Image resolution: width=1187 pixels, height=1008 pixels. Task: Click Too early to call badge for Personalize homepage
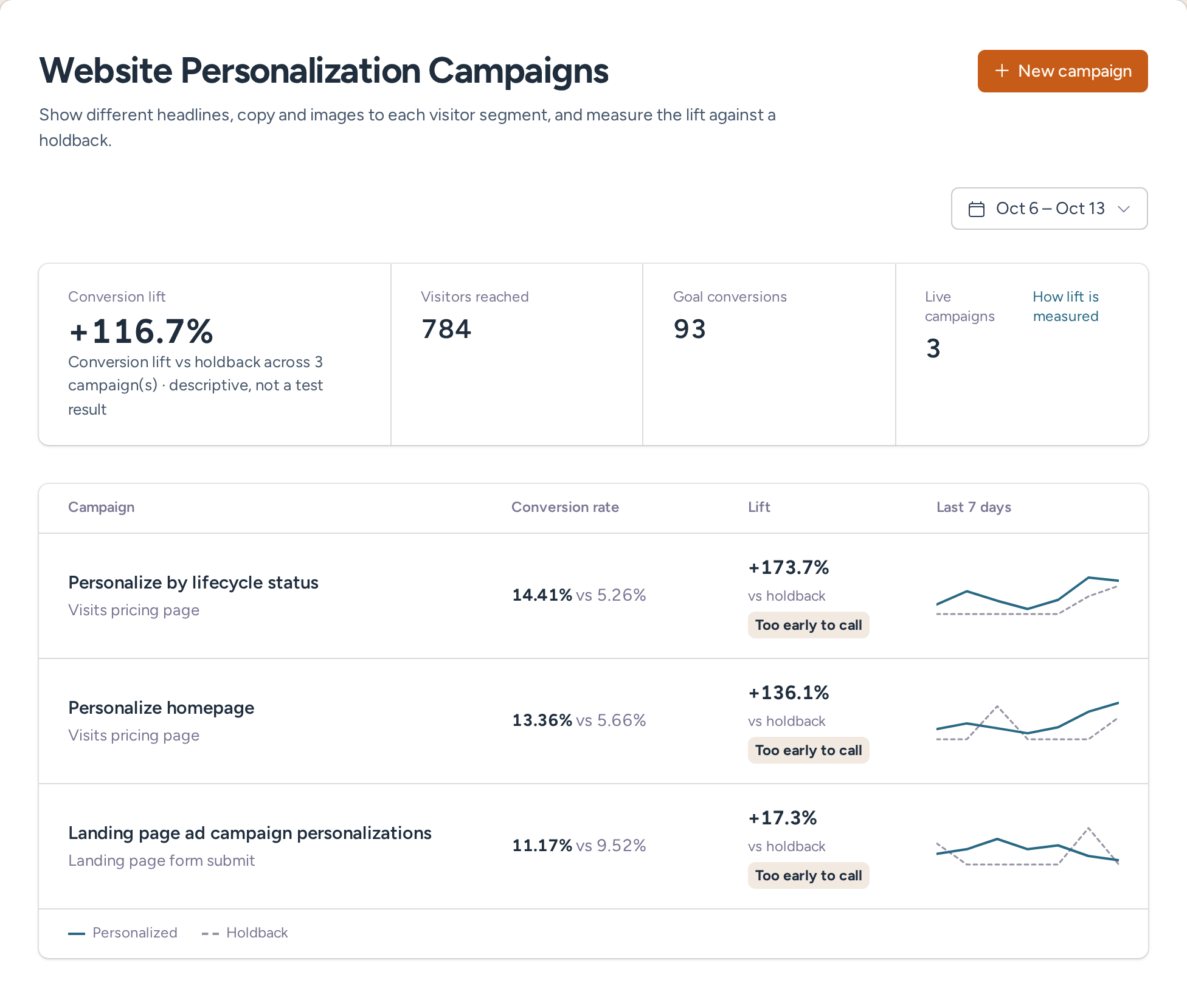click(809, 750)
